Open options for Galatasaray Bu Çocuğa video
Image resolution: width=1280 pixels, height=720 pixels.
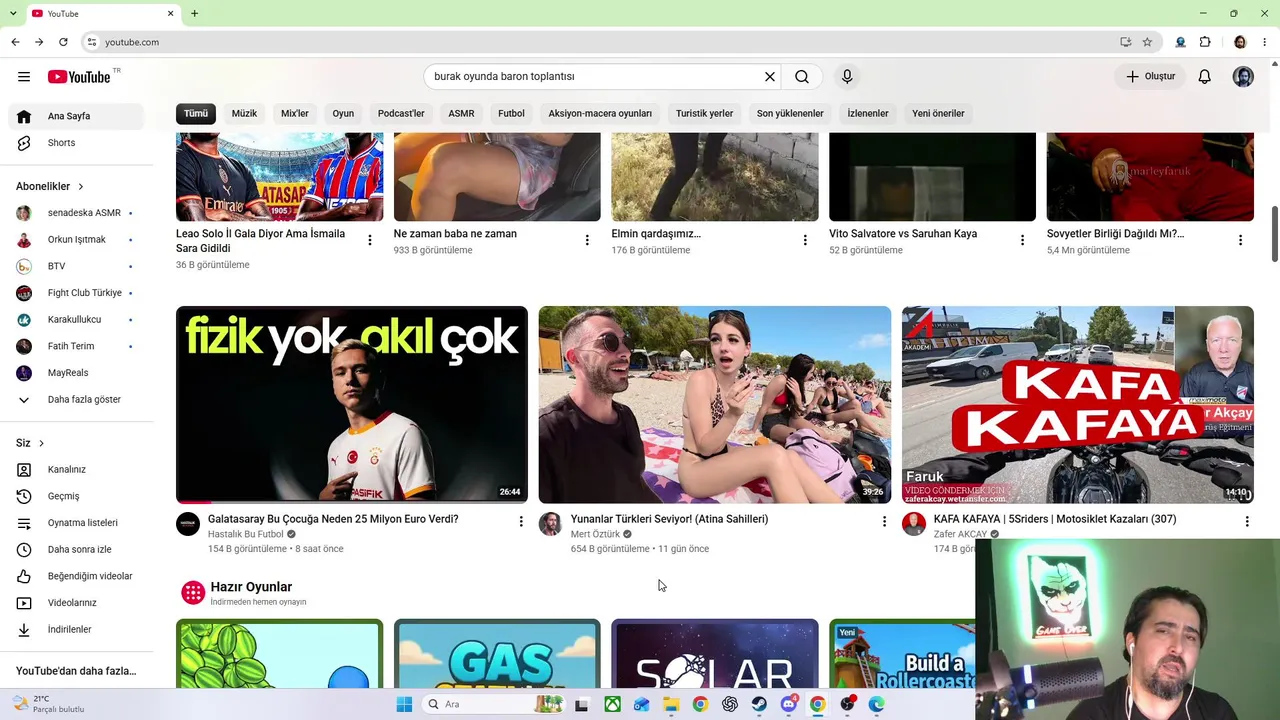click(x=521, y=521)
